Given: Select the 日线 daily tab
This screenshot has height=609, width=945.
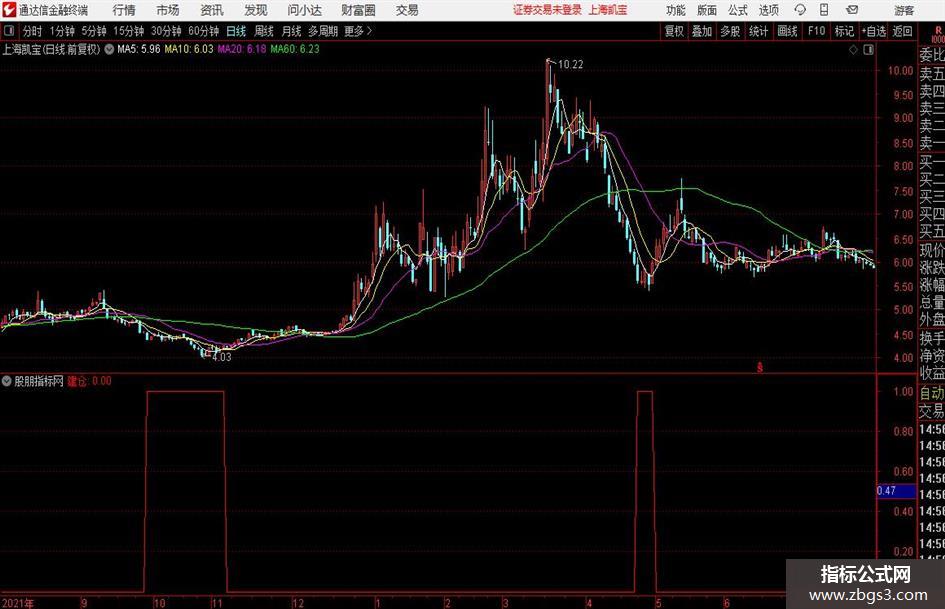Looking at the screenshot, I should point(236,31).
